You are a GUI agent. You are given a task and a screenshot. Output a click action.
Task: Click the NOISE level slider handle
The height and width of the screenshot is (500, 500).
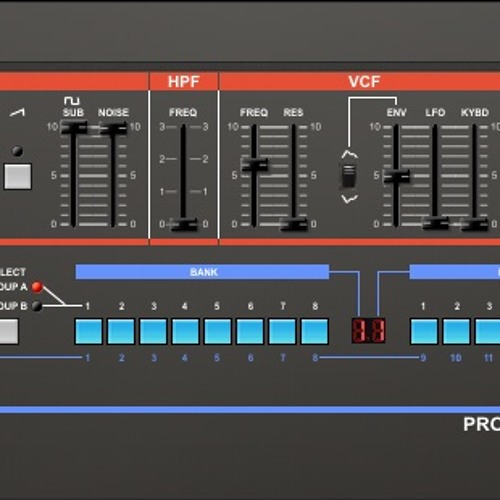coord(113,128)
